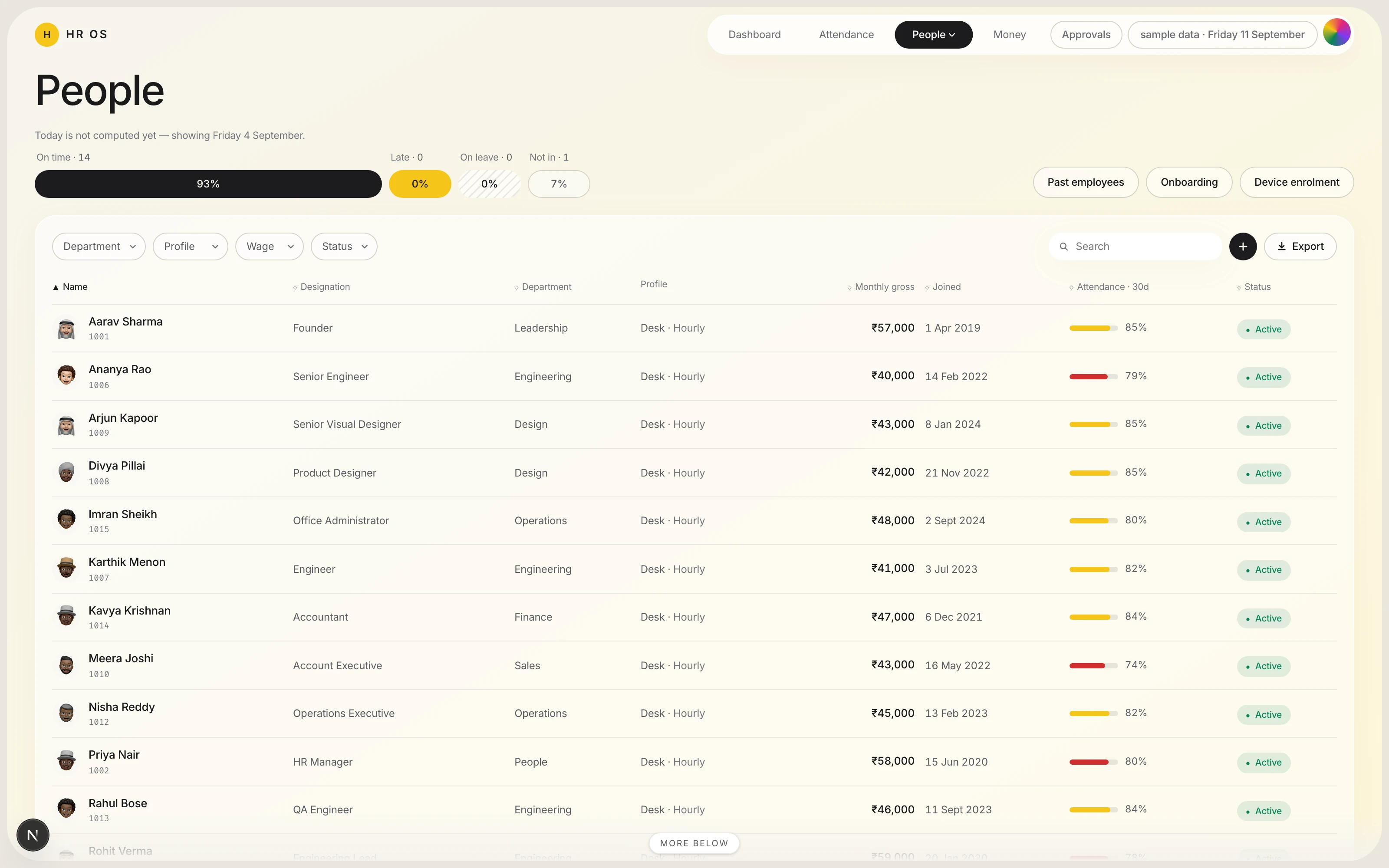Sort by Attendance · 30d header

pos(1109,286)
